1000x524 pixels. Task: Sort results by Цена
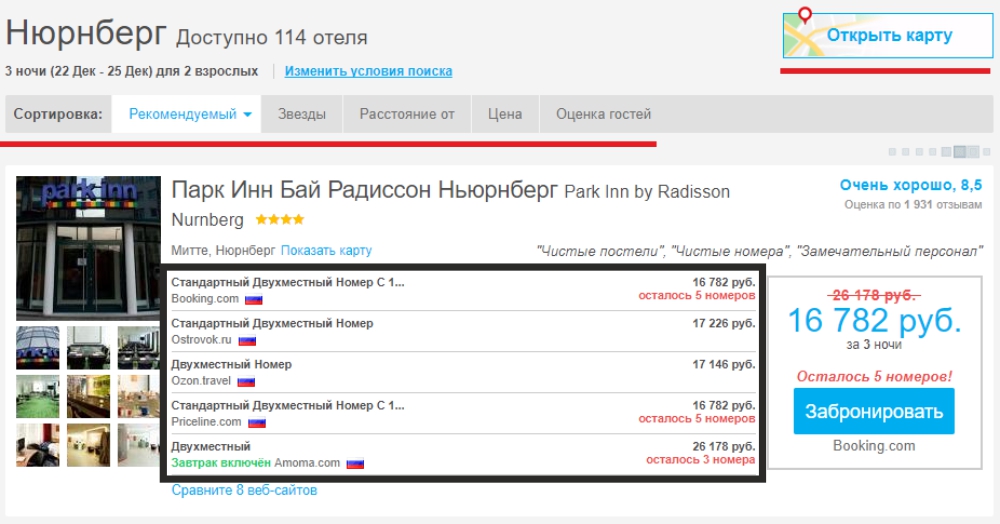(505, 114)
